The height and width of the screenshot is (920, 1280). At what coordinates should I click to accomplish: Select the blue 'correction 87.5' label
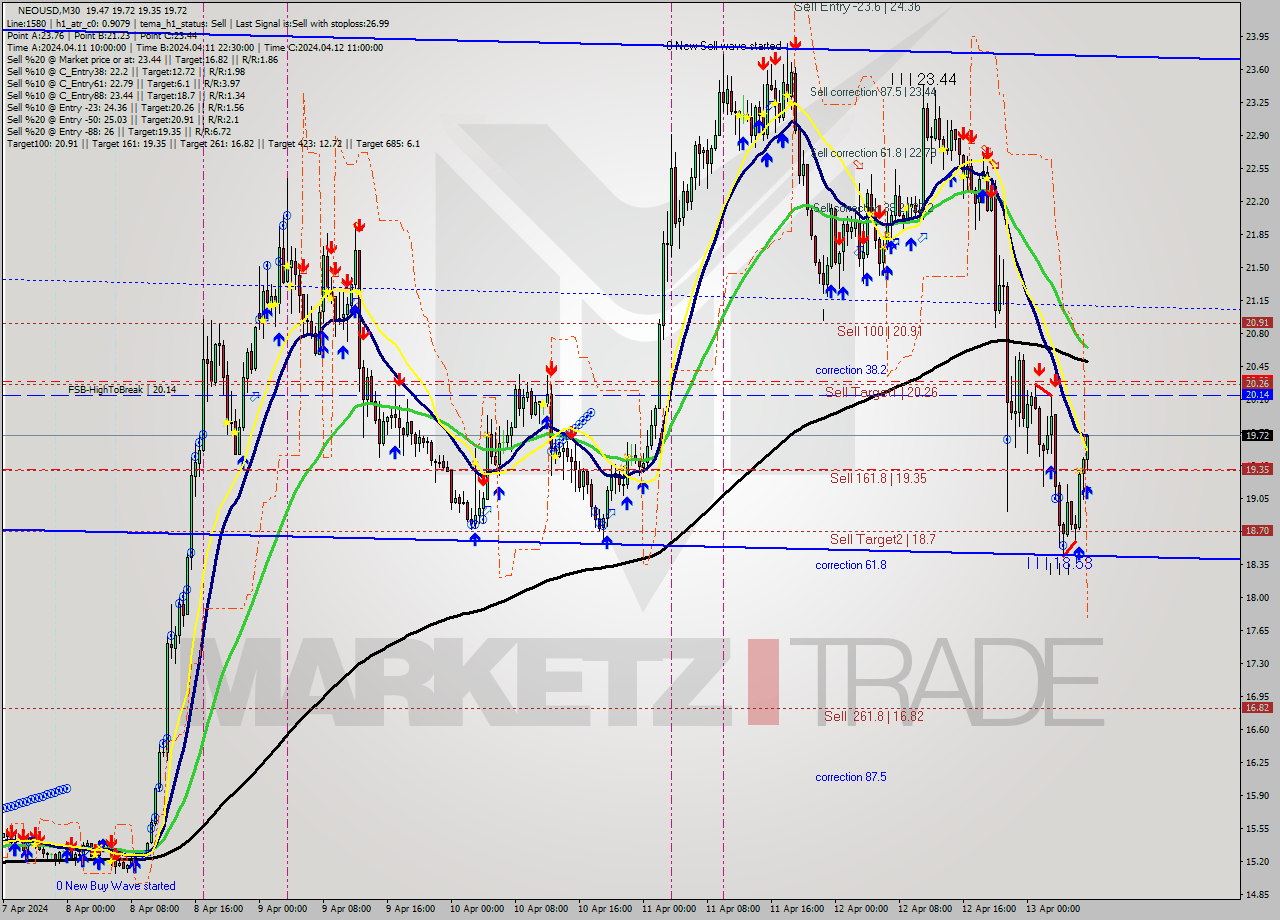(851, 777)
